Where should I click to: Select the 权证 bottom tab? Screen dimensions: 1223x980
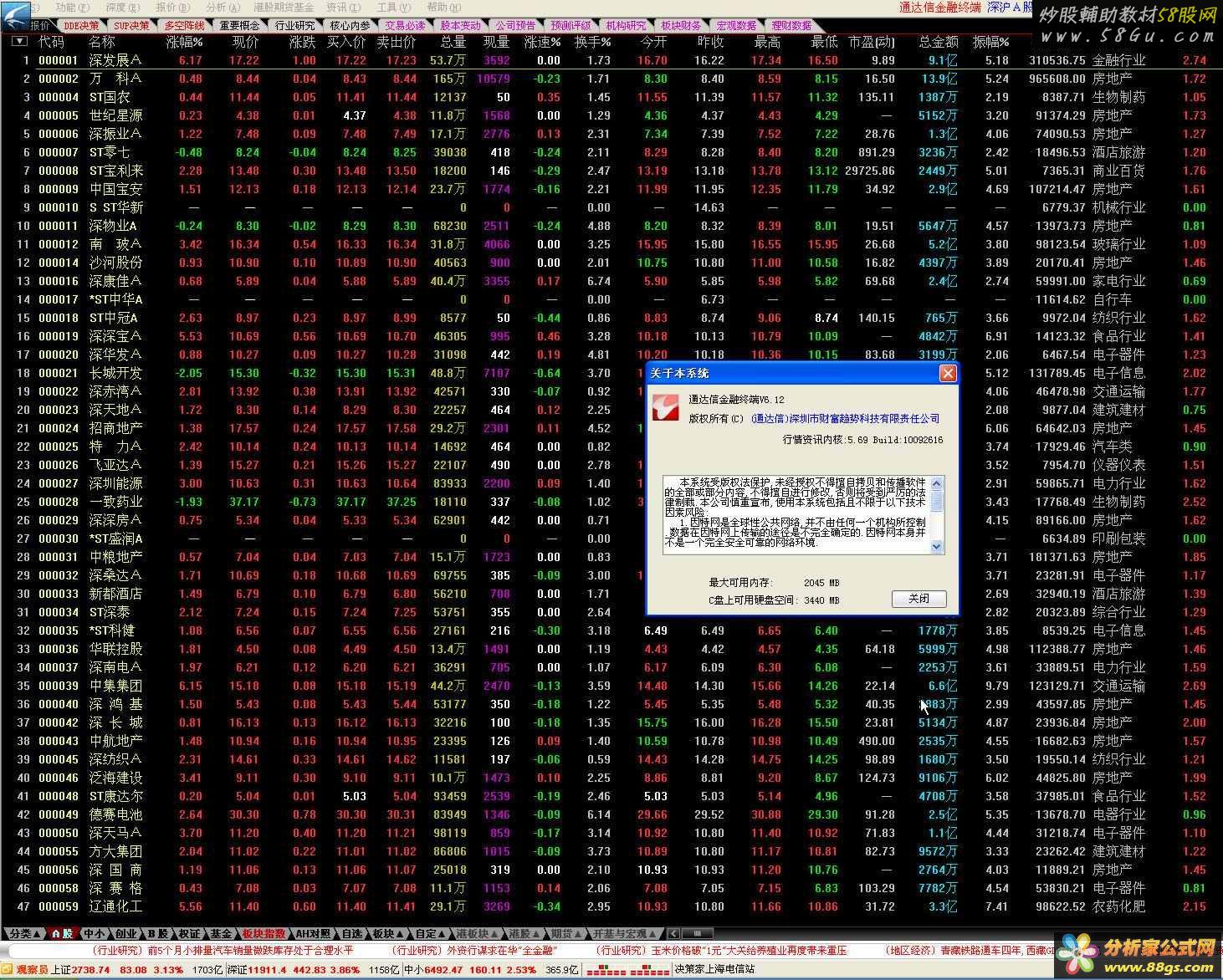(190, 933)
